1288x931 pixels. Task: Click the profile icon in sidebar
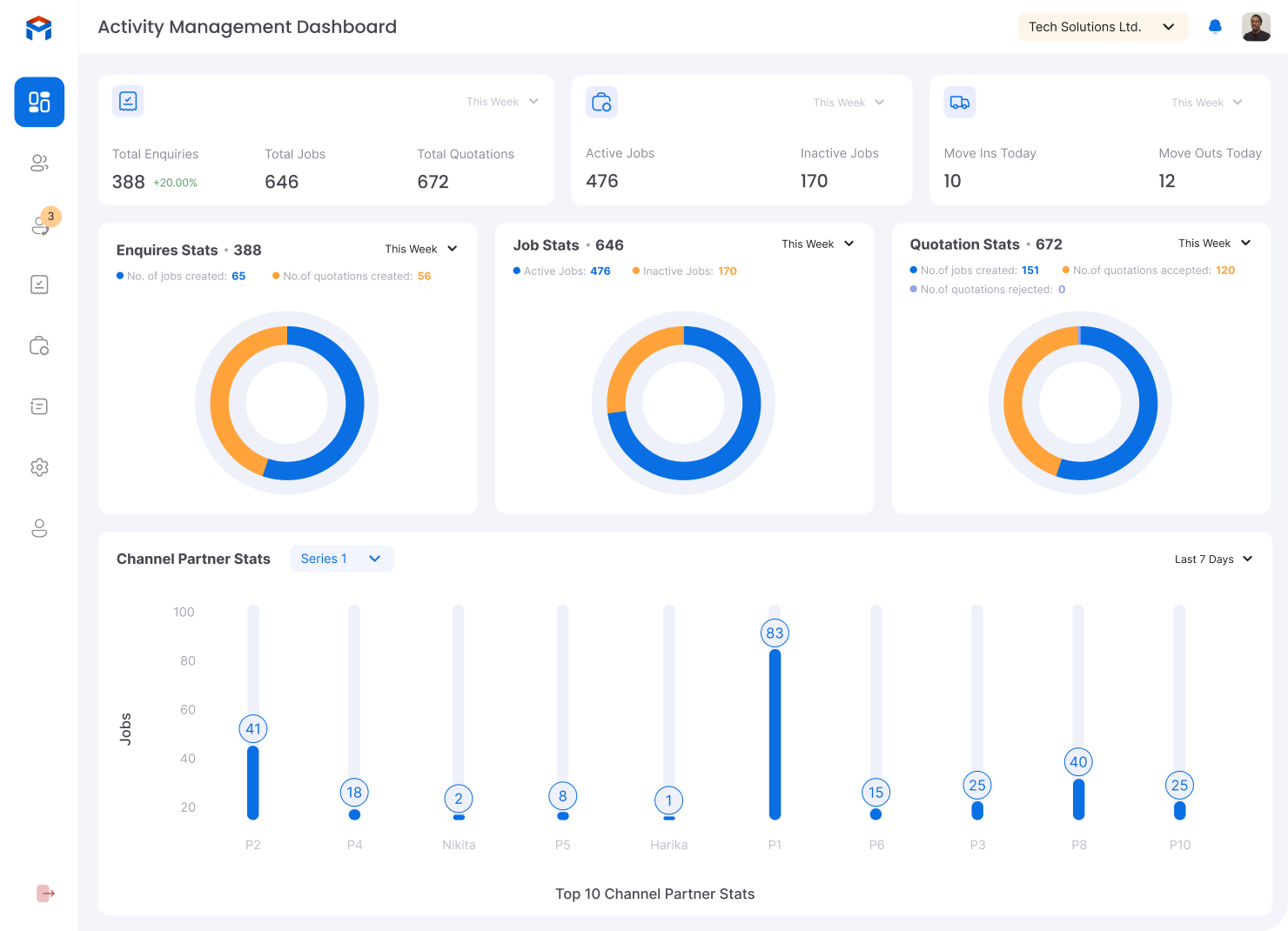[39, 528]
